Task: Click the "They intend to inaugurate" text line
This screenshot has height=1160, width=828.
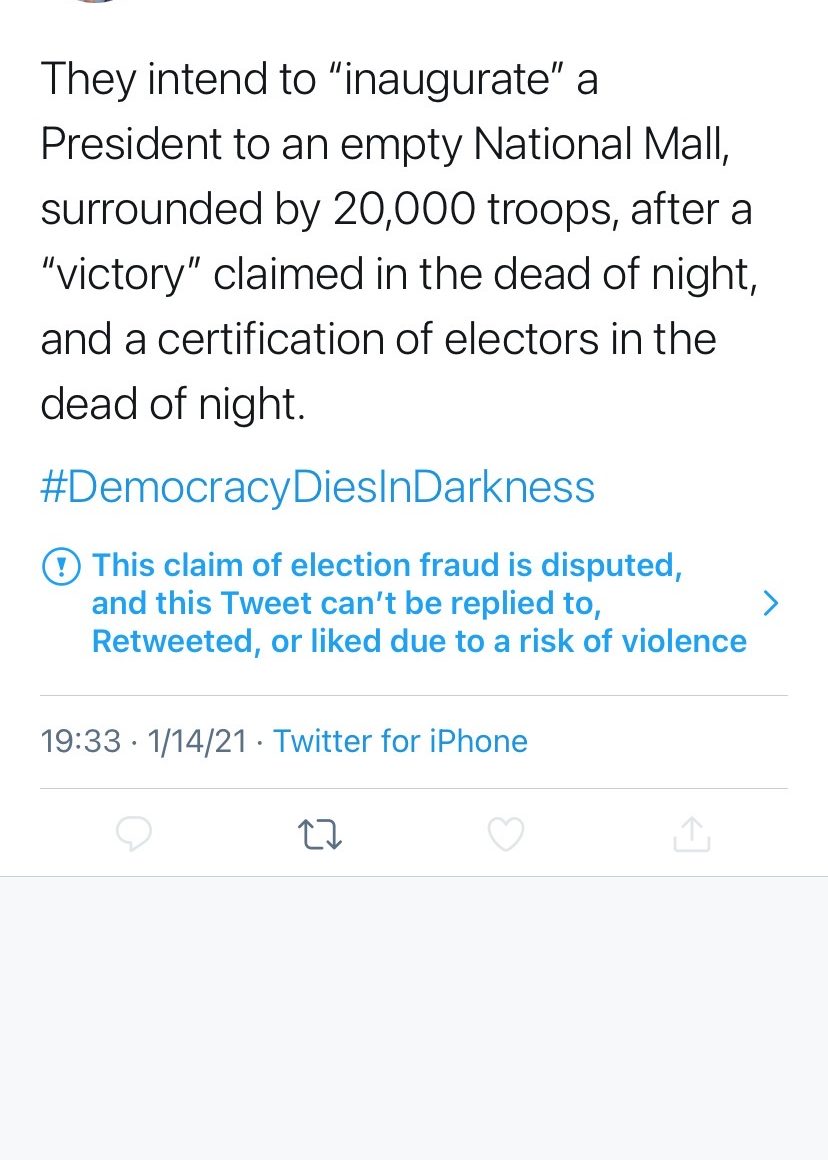Action: (x=319, y=79)
